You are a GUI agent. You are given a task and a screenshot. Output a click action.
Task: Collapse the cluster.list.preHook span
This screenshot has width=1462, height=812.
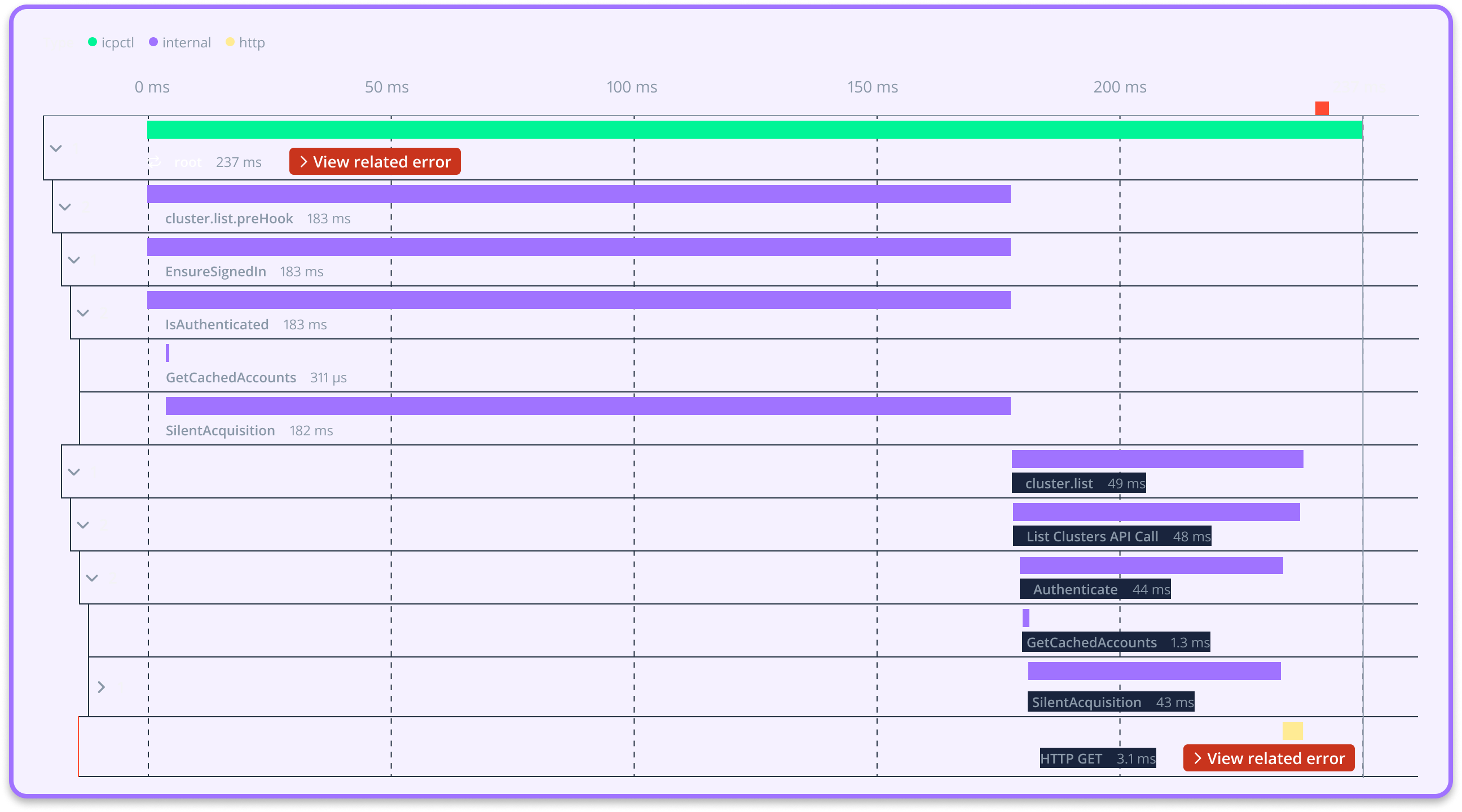point(65,207)
